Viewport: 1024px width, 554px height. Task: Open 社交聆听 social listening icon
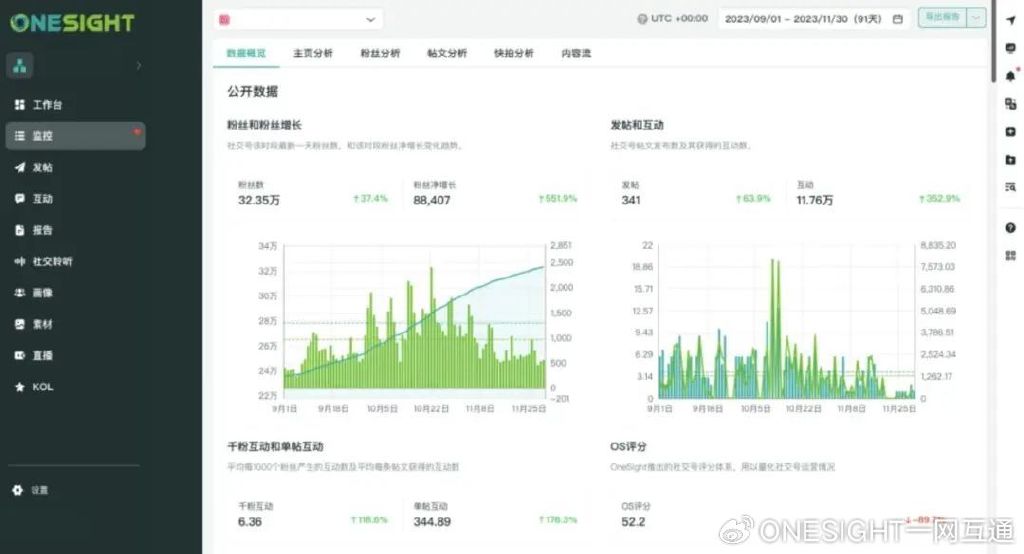tap(19, 261)
